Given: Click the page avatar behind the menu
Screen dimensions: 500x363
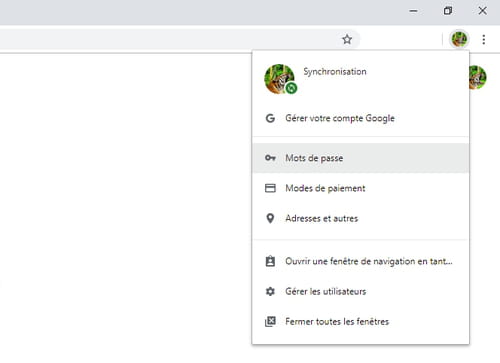Looking at the screenshot, I should click(x=478, y=77).
